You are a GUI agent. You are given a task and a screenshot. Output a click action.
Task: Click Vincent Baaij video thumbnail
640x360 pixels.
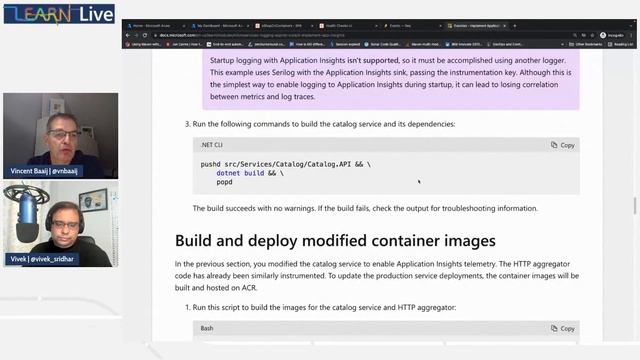point(60,136)
